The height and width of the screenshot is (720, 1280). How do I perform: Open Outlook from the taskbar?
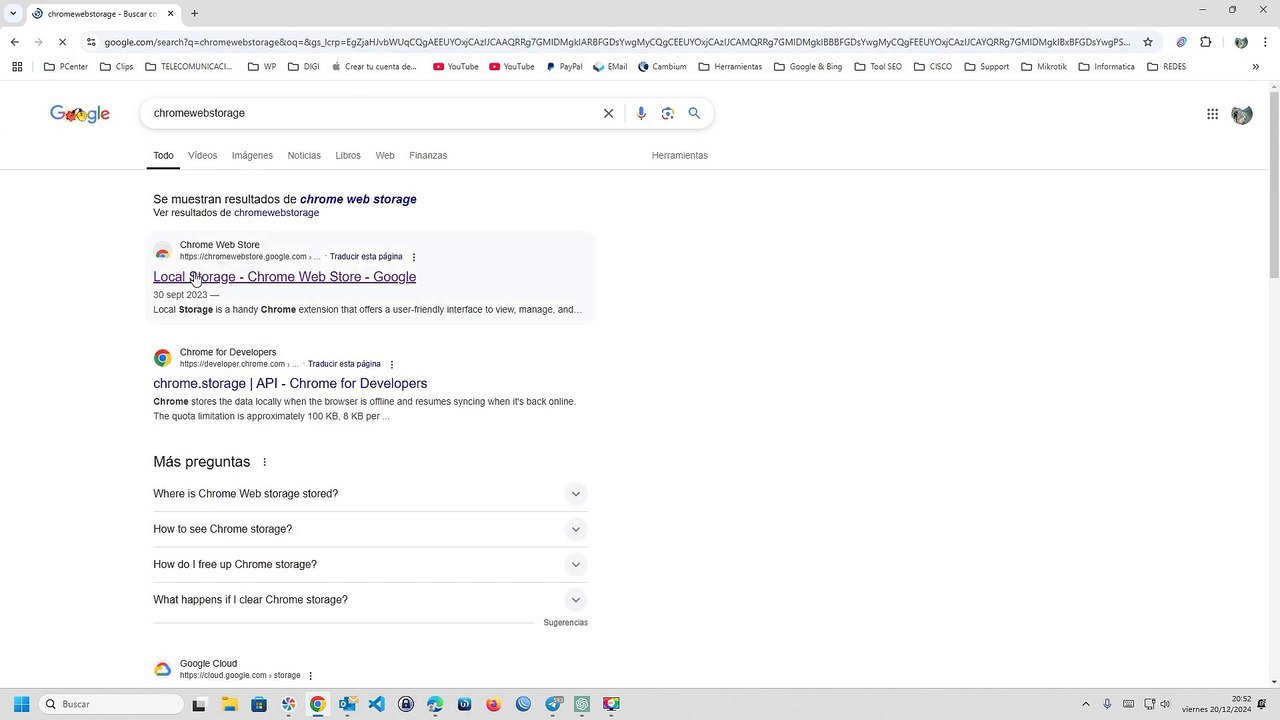(347, 704)
